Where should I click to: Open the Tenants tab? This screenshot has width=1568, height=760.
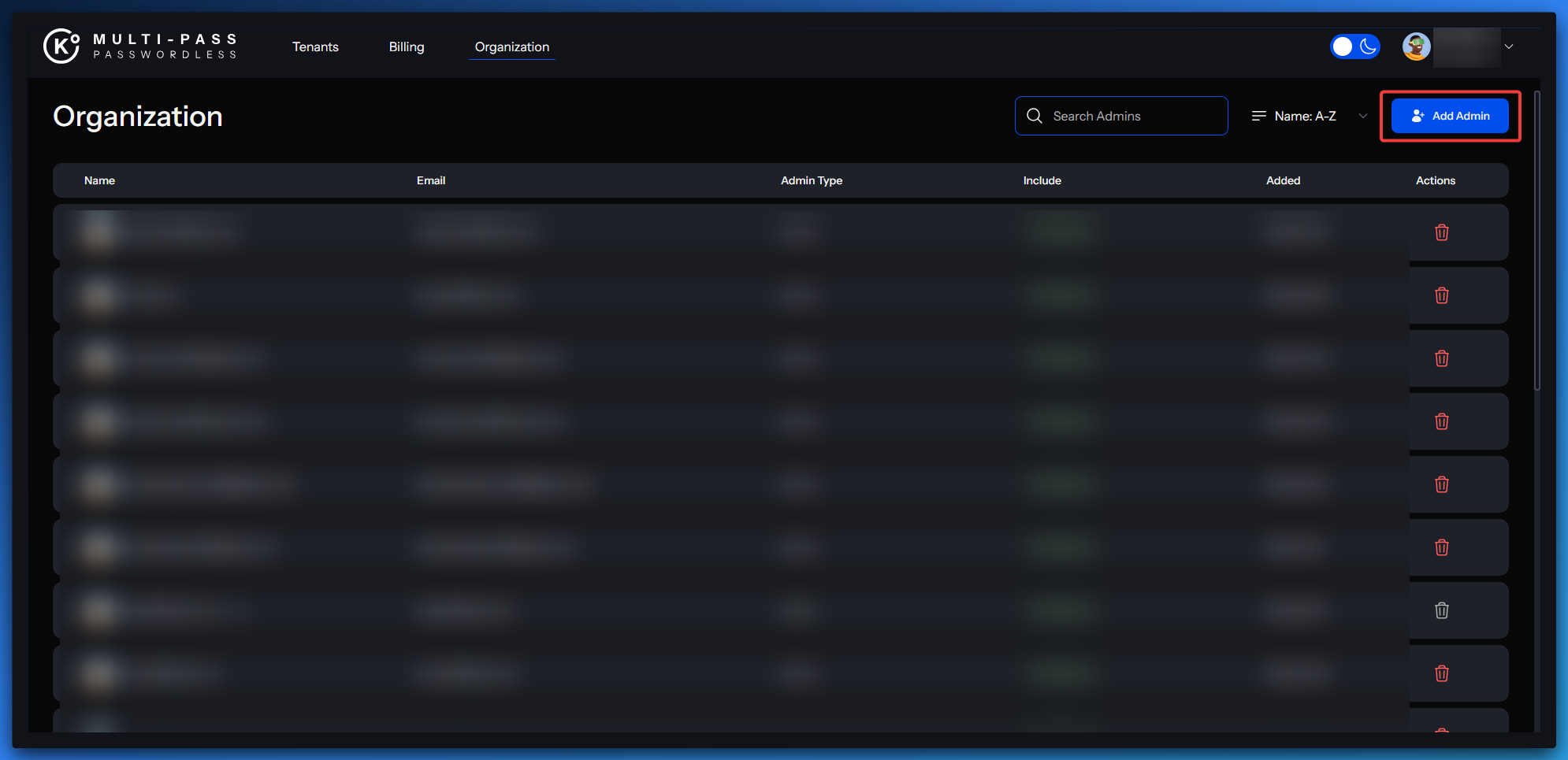(315, 46)
